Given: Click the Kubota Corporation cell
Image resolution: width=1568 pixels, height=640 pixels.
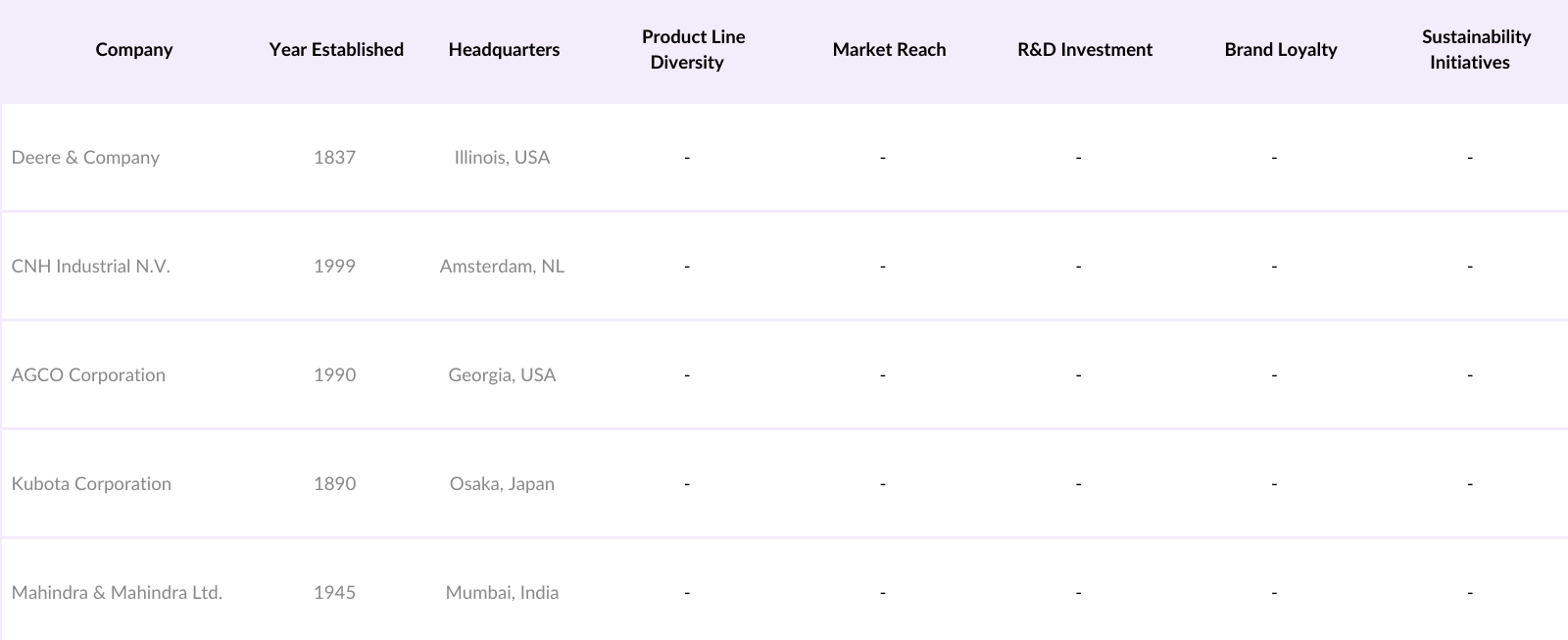Looking at the screenshot, I should click(x=91, y=484).
